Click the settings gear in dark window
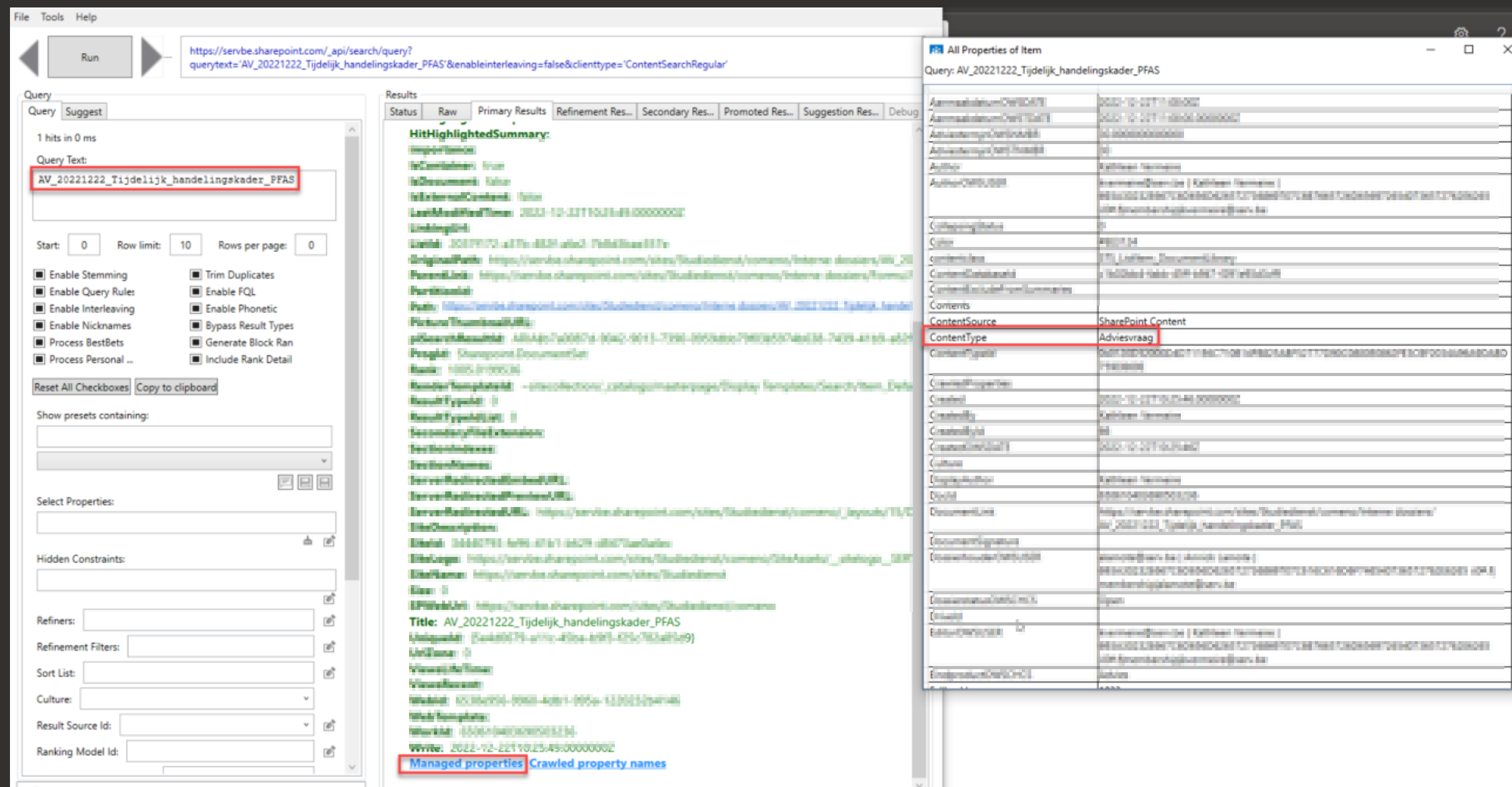Image resolution: width=1512 pixels, height=787 pixels. click(x=1461, y=32)
